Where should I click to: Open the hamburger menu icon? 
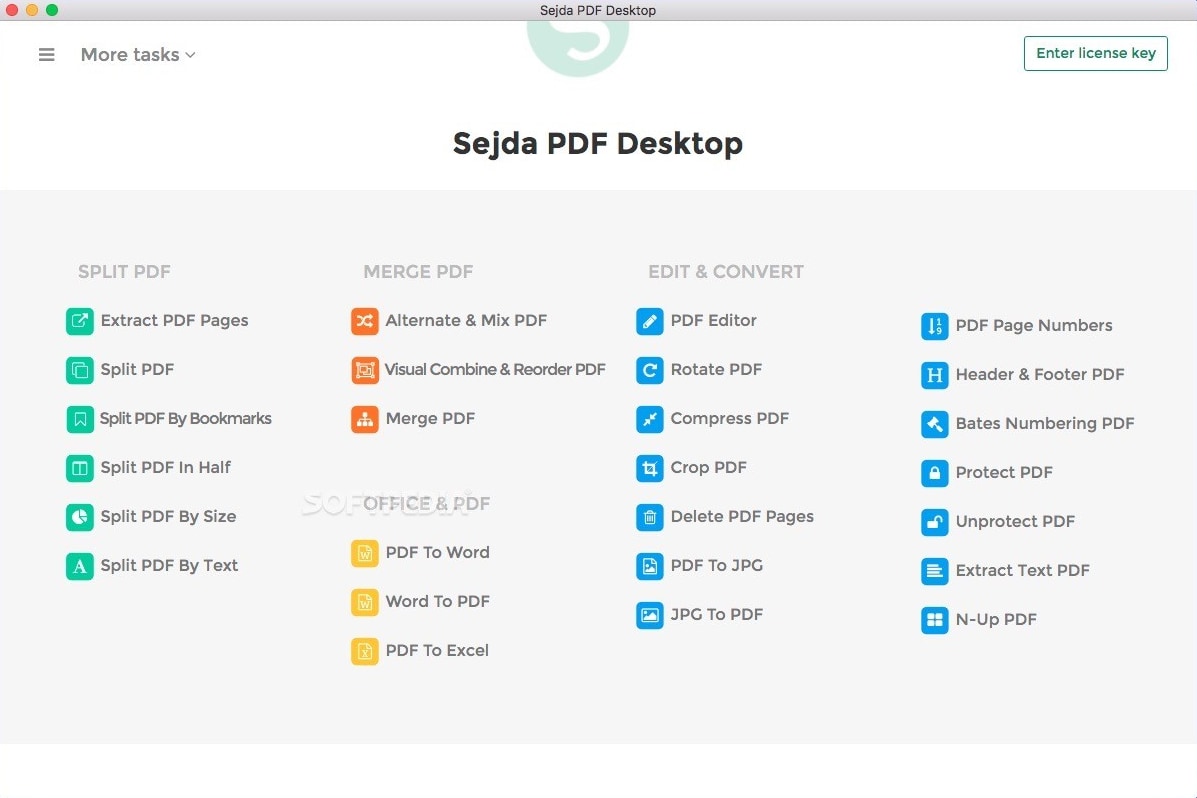pos(47,55)
